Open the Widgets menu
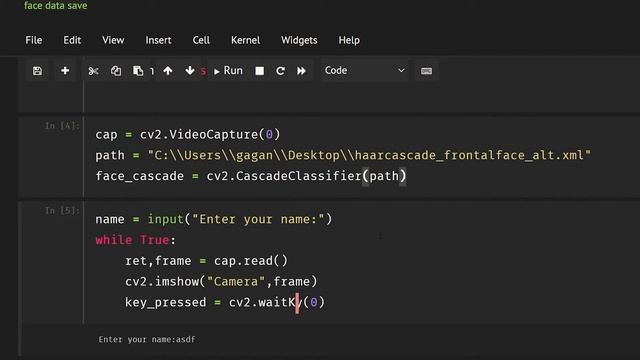640x360 pixels. click(x=299, y=40)
